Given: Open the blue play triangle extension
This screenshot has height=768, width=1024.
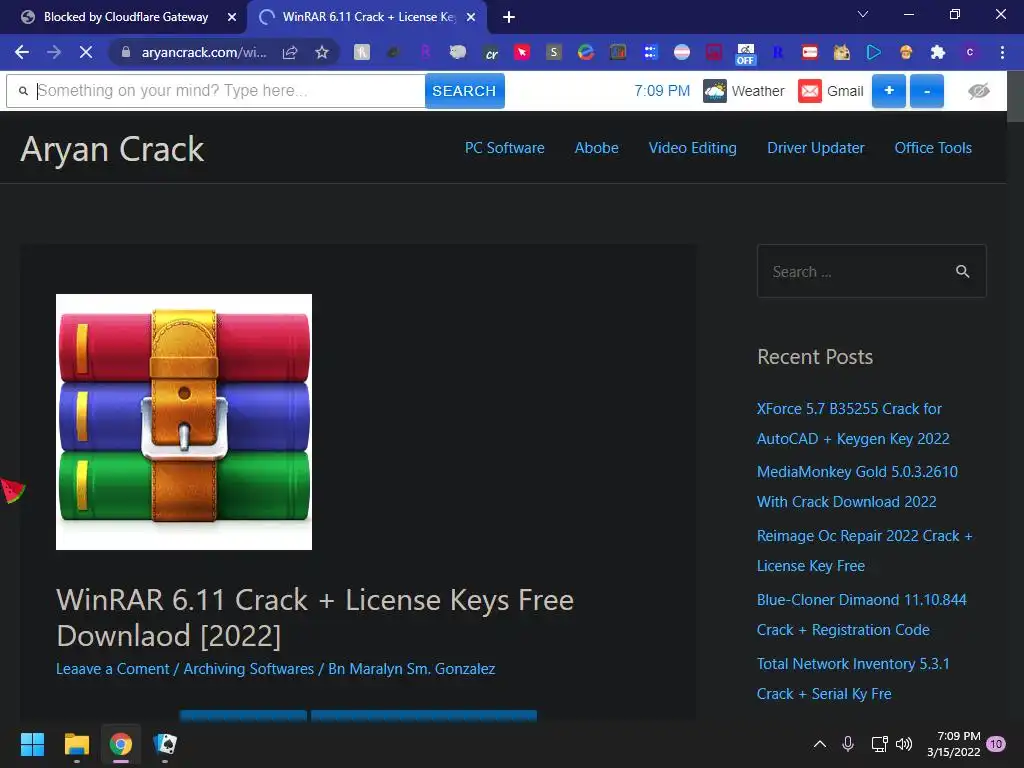Looking at the screenshot, I should tap(873, 52).
